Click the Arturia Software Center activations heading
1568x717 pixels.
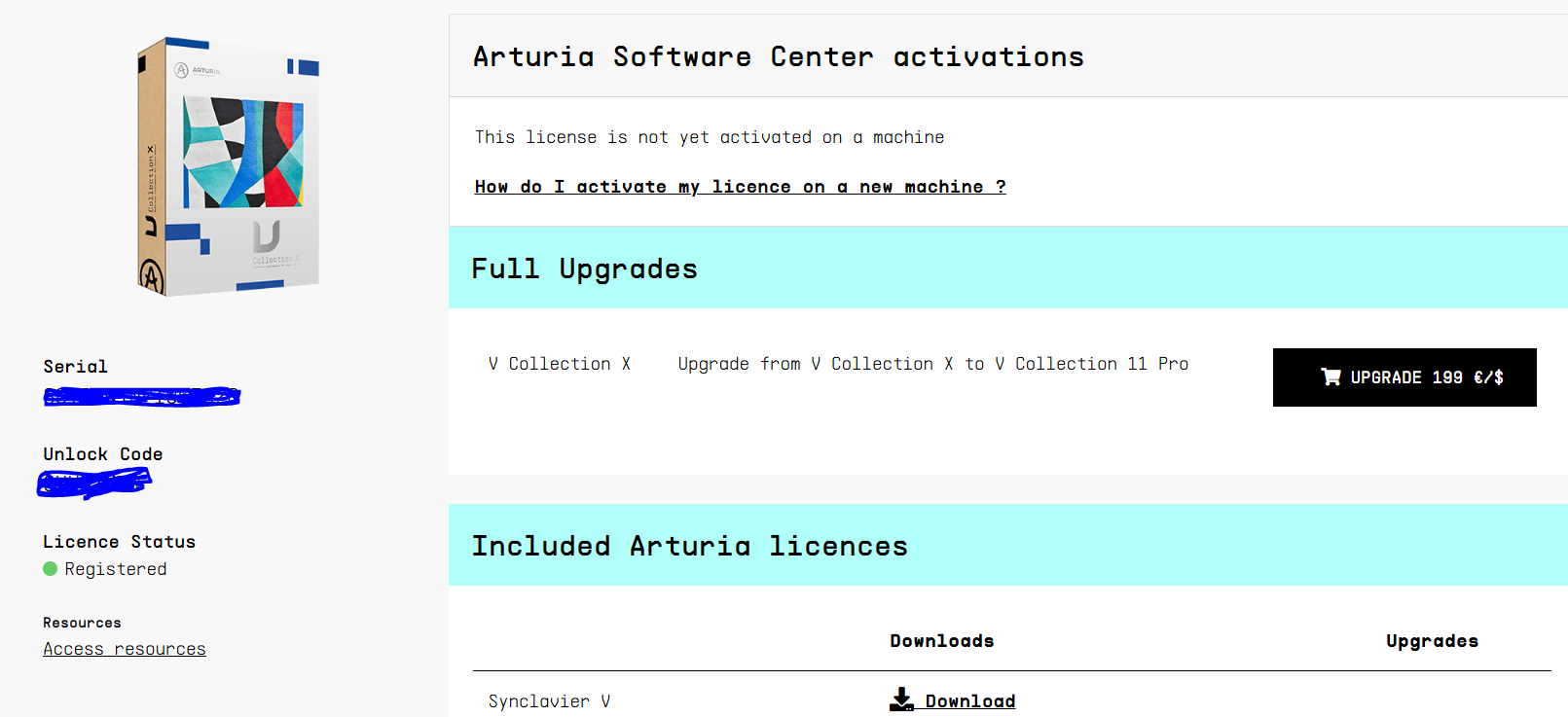779,57
